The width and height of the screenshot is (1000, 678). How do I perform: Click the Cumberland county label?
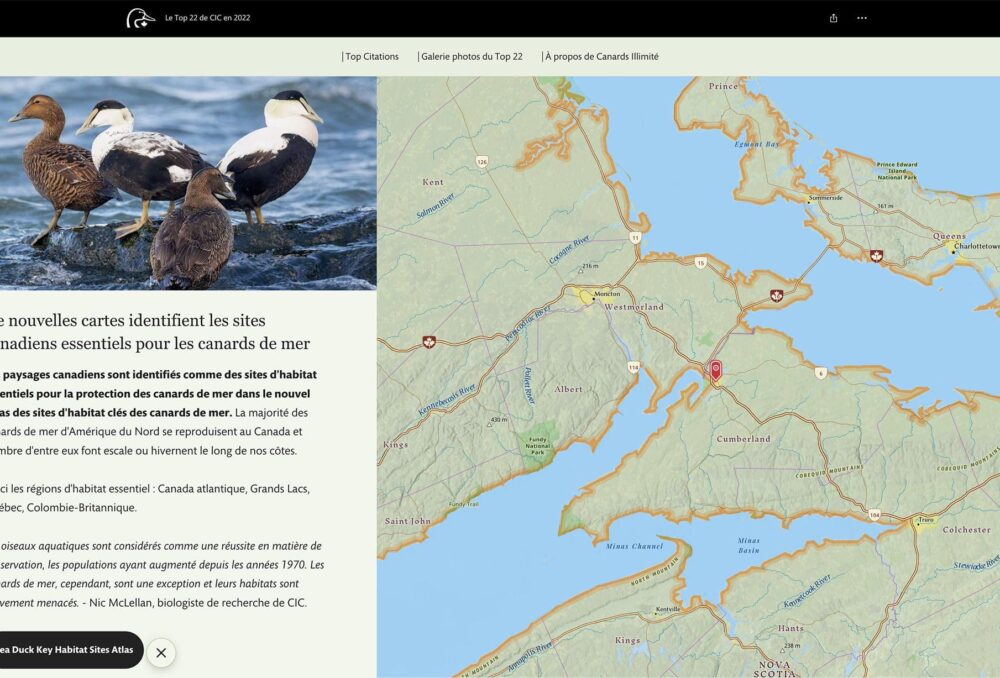pos(743,439)
